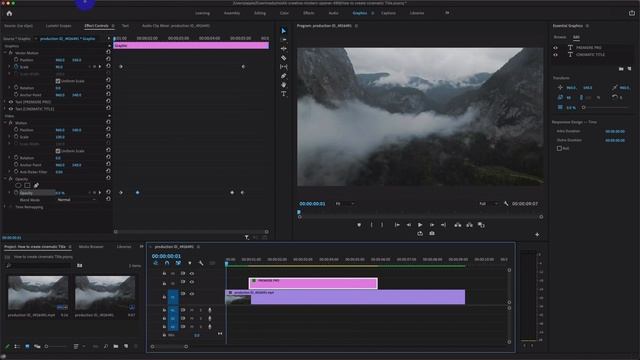Select the Hand tool
Screen dimensions: 640x360
(284, 85)
